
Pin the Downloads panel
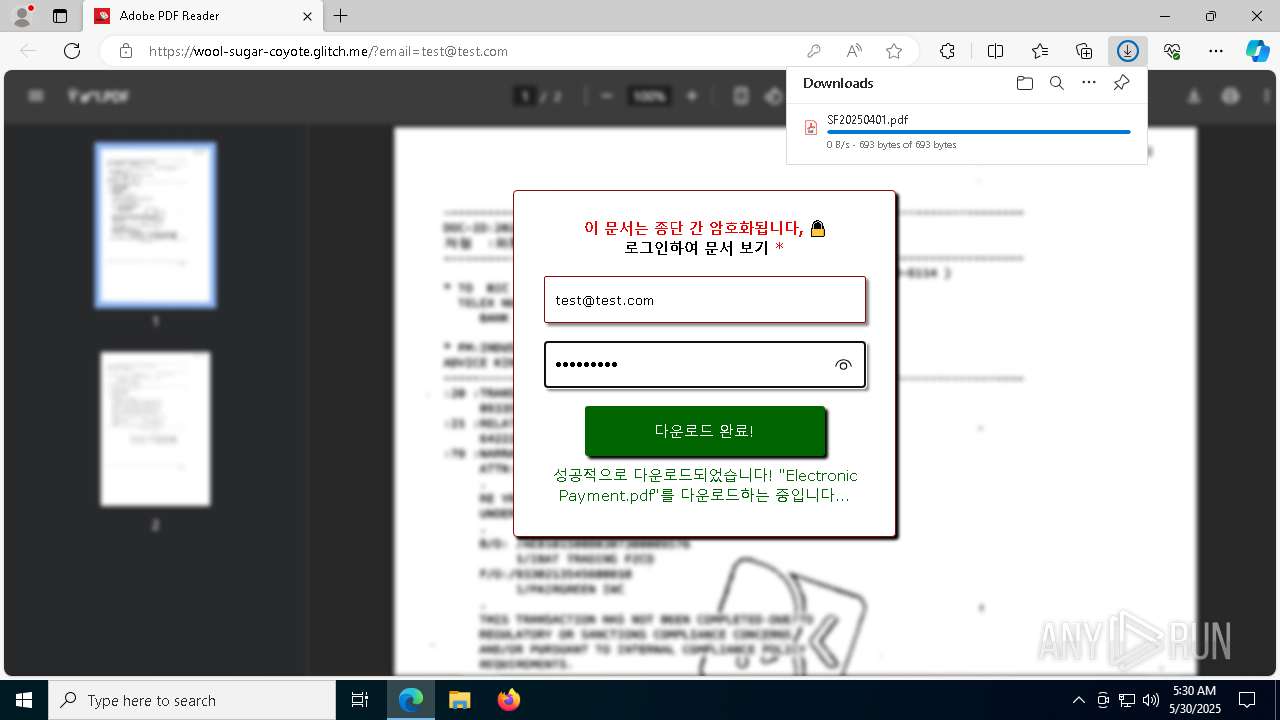(1122, 83)
